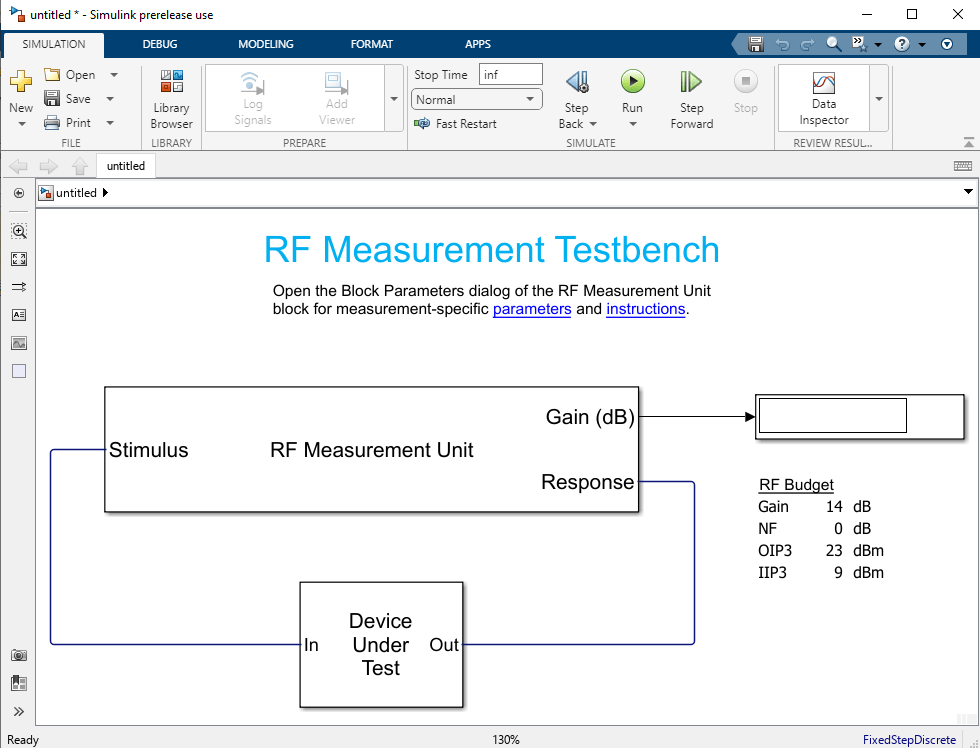Click the Image palette icon
Screen dimensions: 980x748
[19, 343]
